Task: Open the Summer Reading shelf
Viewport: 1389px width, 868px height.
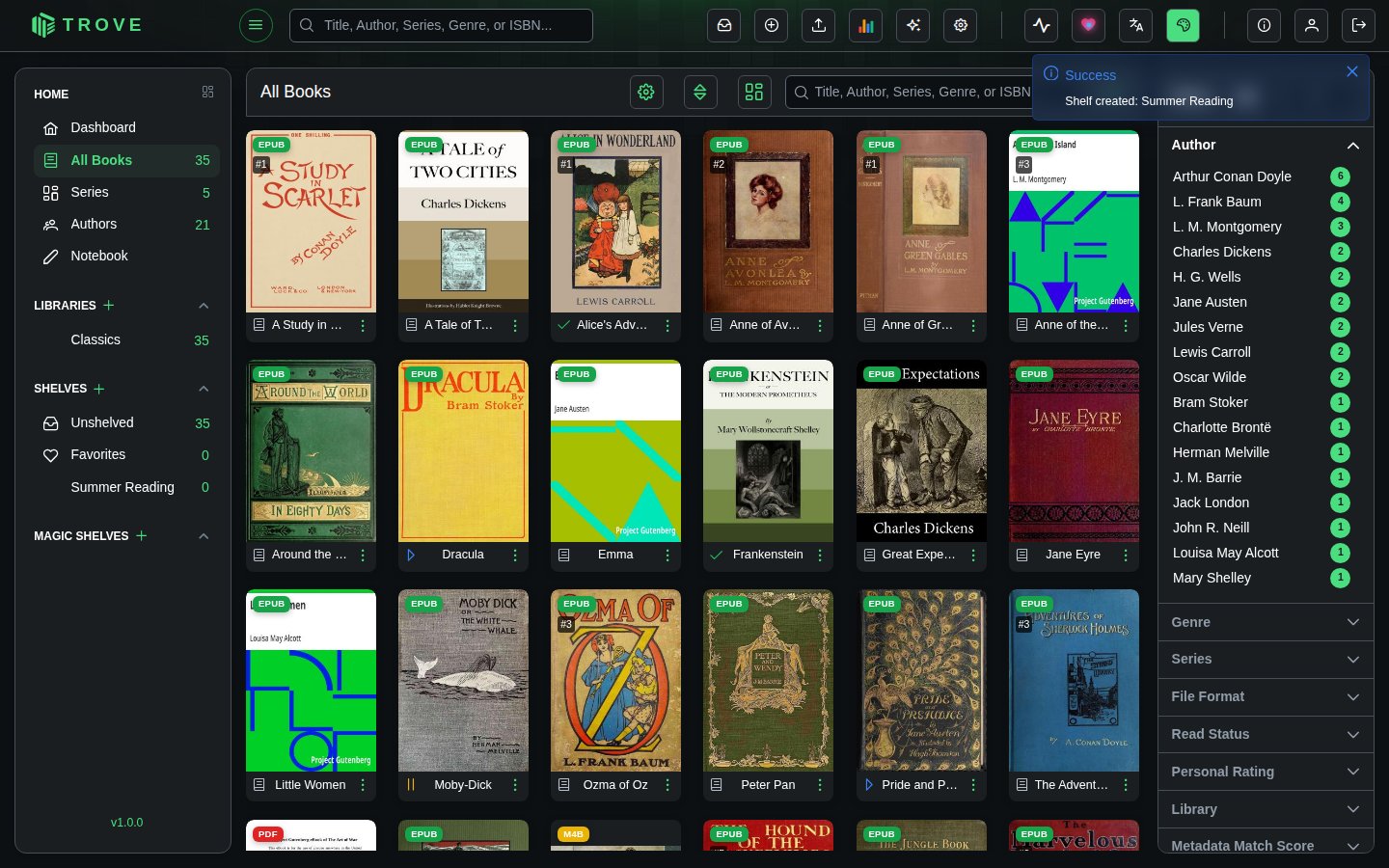Action: point(126,487)
